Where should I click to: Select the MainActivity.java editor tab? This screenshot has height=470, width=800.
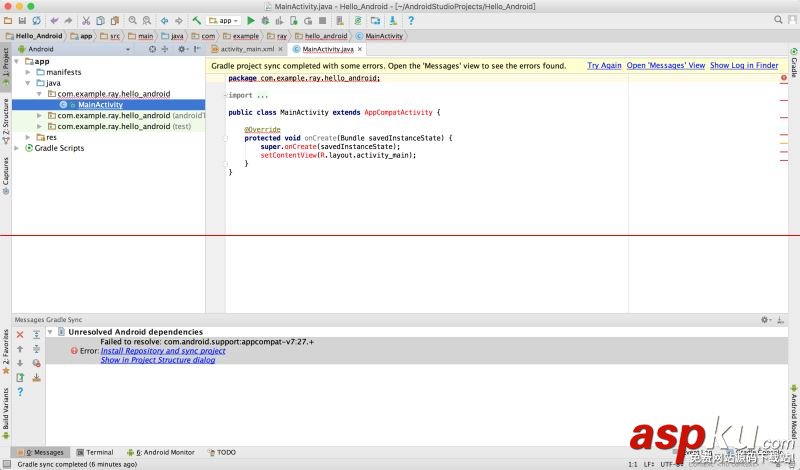[328, 49]
